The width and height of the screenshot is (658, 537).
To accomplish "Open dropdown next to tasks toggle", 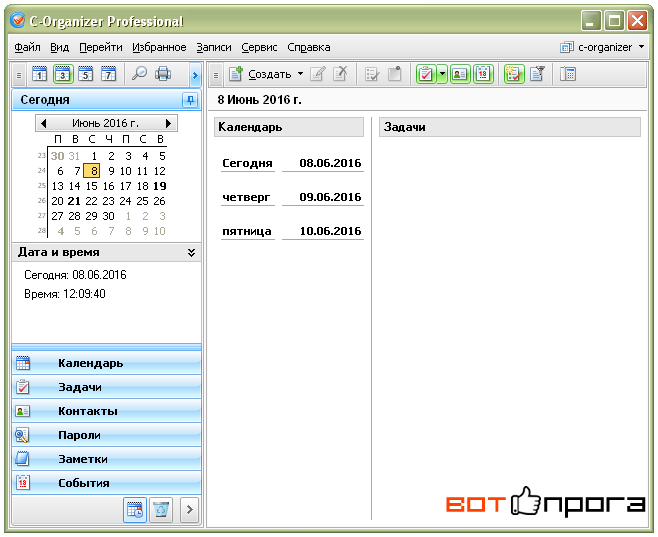I will pos(442,74).
